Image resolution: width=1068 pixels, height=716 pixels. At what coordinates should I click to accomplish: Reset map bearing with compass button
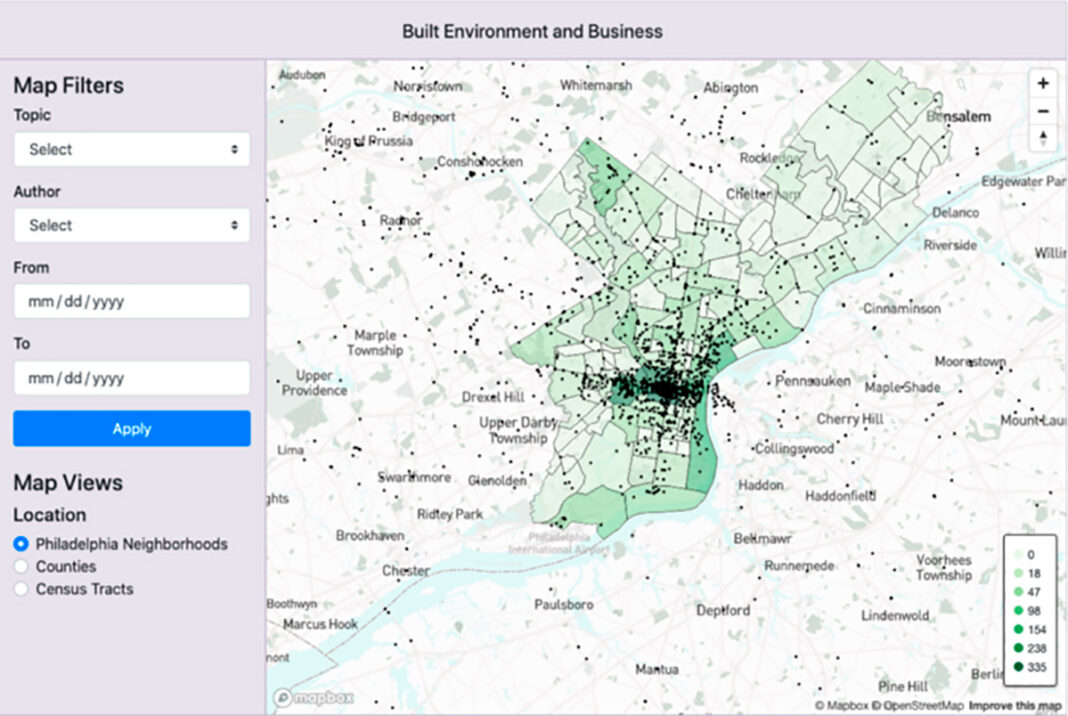(x=1043, y=137)
